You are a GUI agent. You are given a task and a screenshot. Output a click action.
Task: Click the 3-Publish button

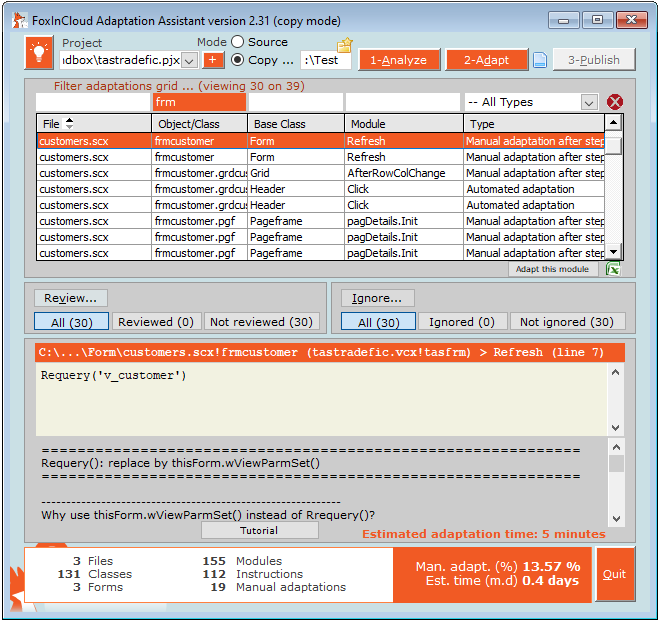coord(594,60)
